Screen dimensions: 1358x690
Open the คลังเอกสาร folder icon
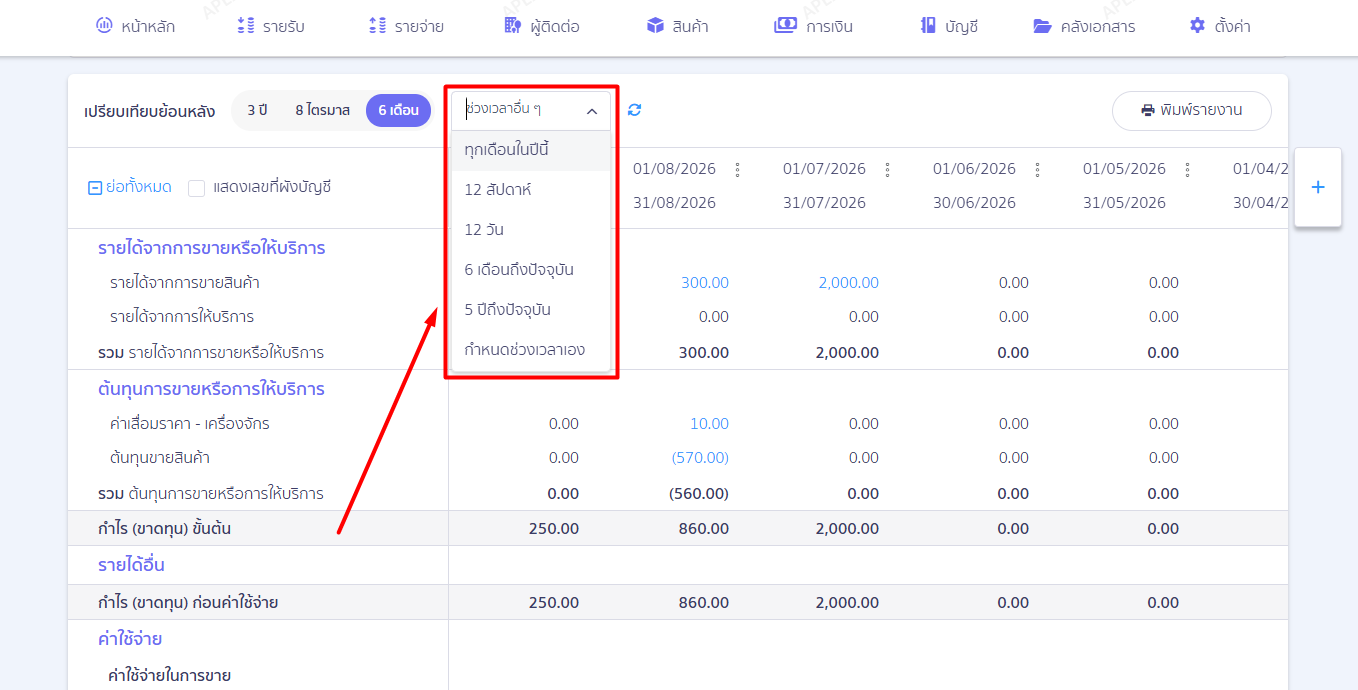pyautogui.click(x=1043, y=26)
